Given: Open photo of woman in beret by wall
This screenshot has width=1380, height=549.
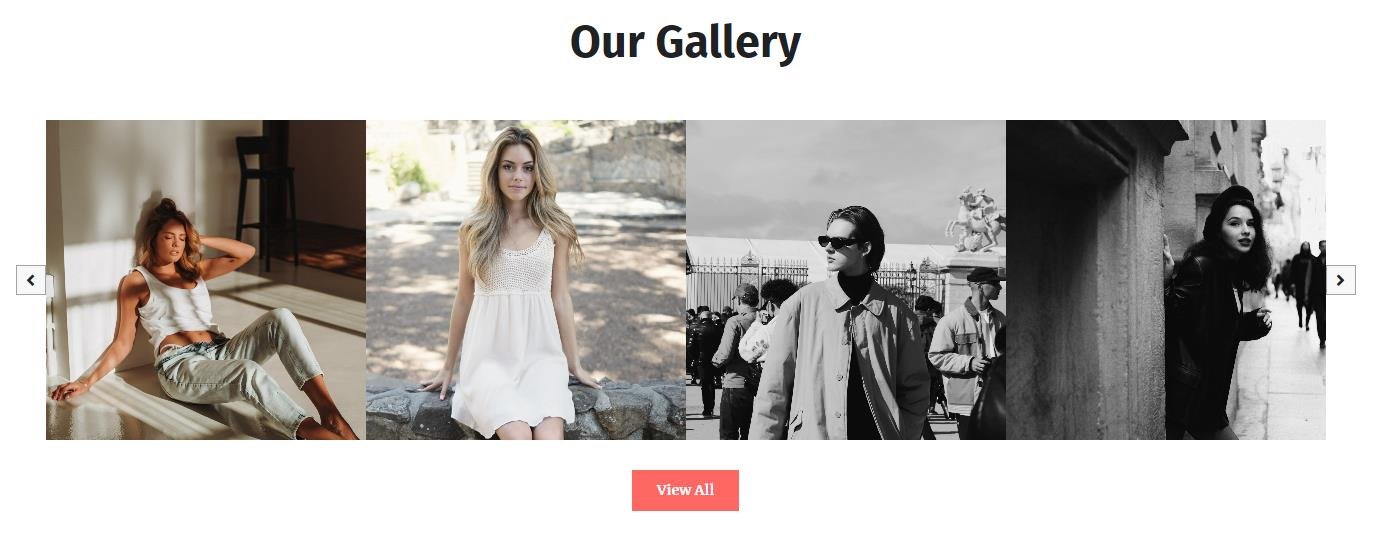Looking at the screenshot, I should (x=1166, y=280).
